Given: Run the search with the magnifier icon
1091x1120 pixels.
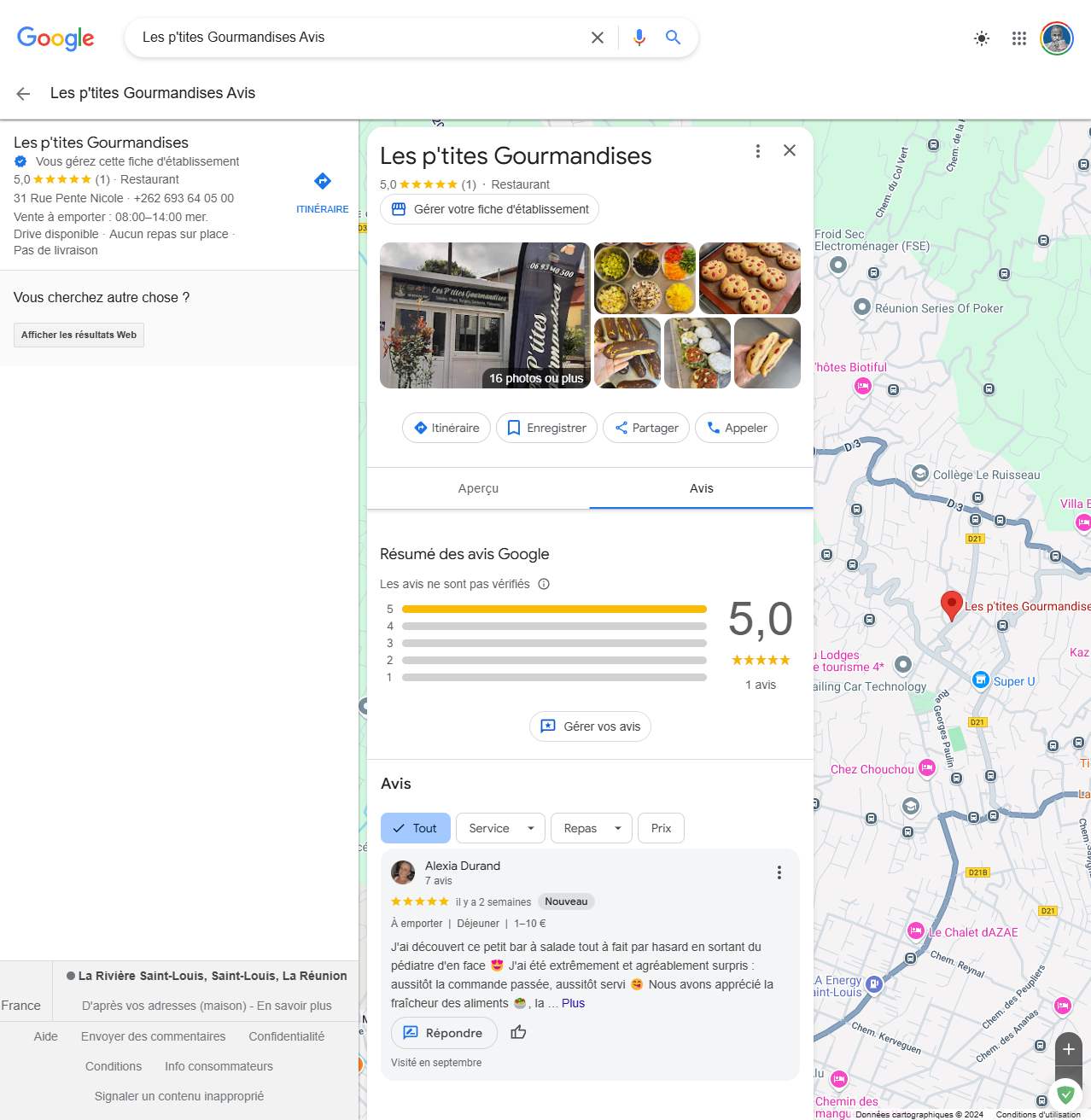Looking at the screenshot, I should pos(674,38).
